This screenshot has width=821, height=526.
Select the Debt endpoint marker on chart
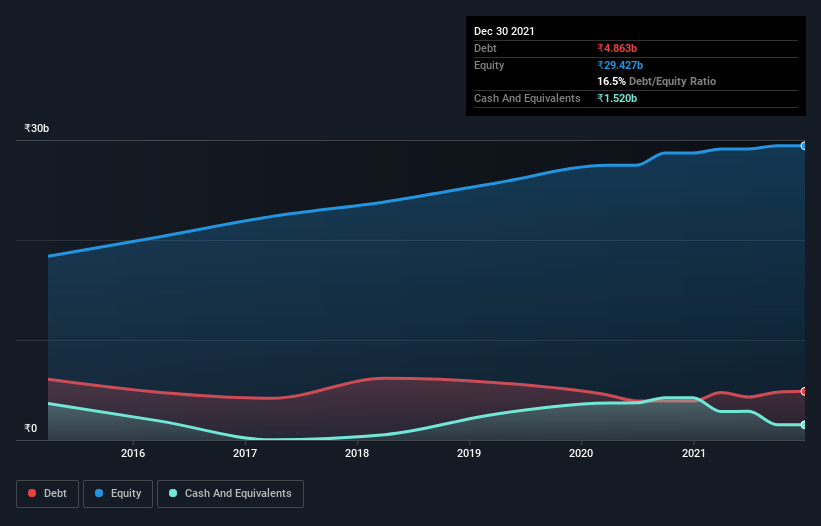[x=804, y=391]
